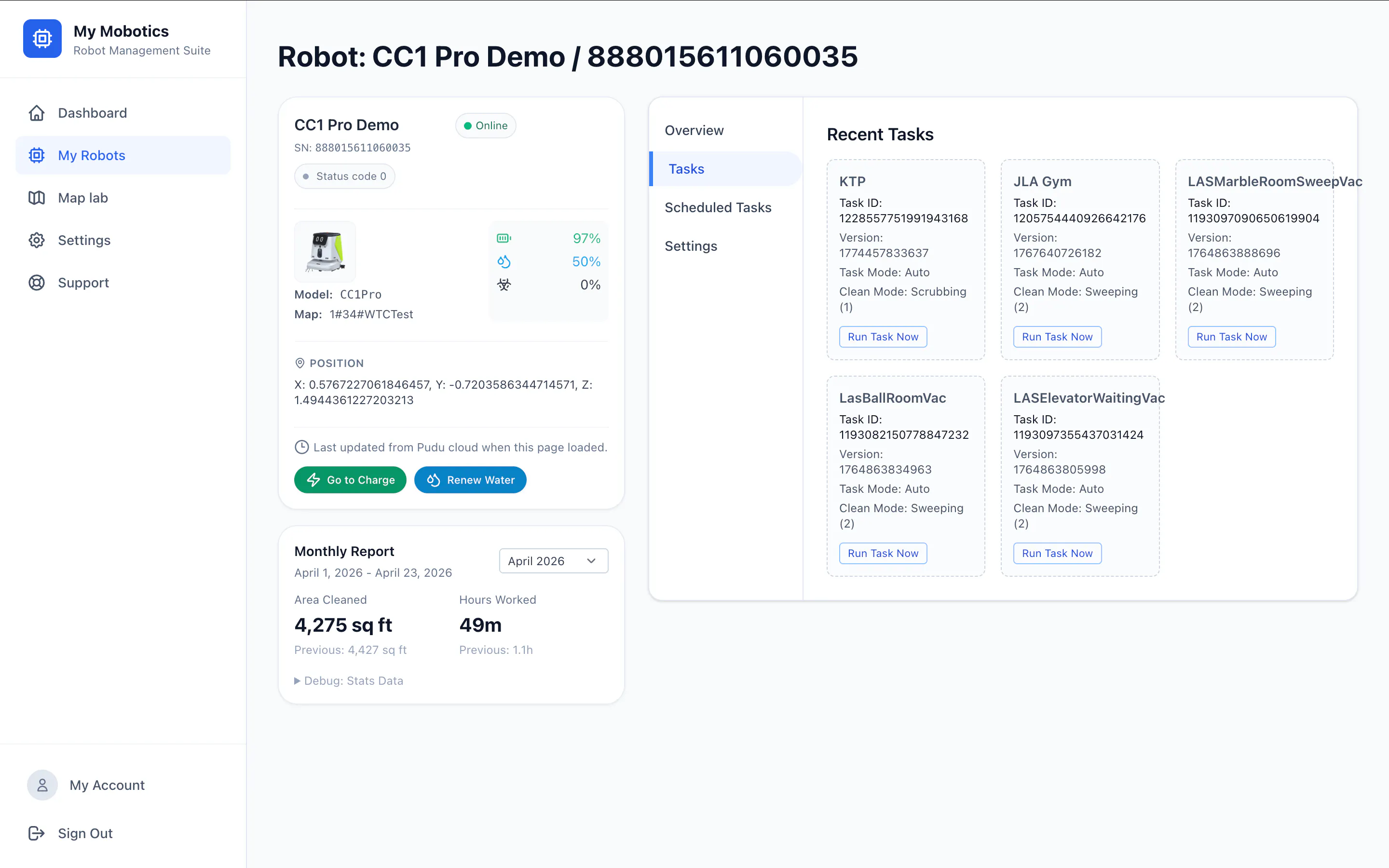Screen dimensions: 1389x868
Task: Run the JLA Gym task now
Action: (x=1057, y=337)
